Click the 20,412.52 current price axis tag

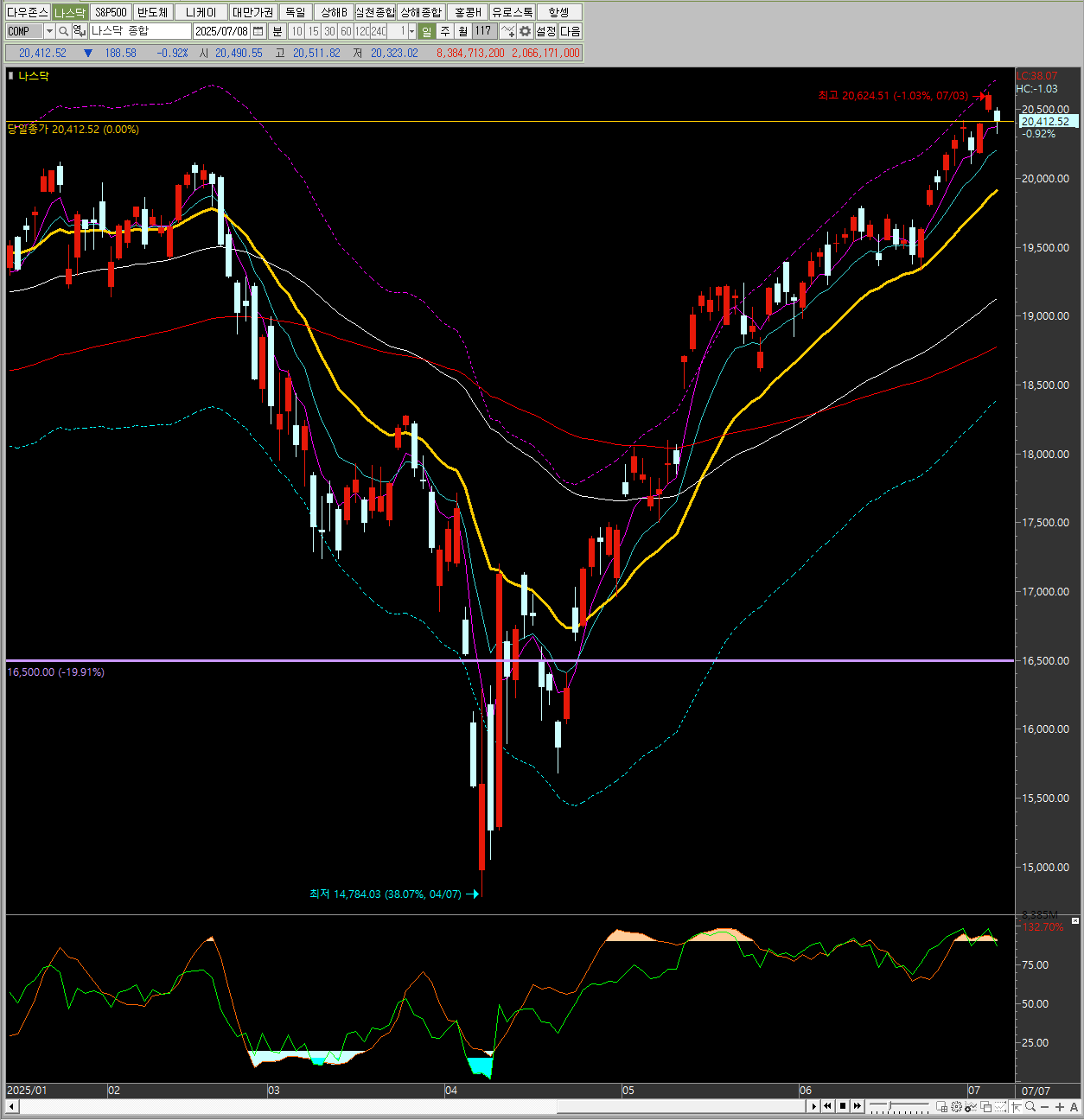(x=1047, y=122)
